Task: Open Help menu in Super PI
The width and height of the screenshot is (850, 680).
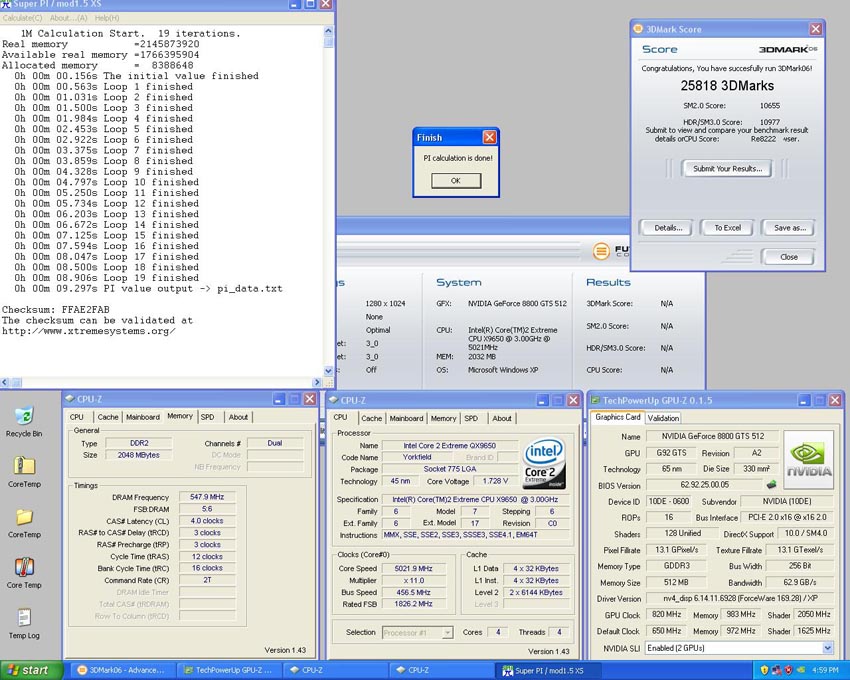Action: (x=107, y=18)
